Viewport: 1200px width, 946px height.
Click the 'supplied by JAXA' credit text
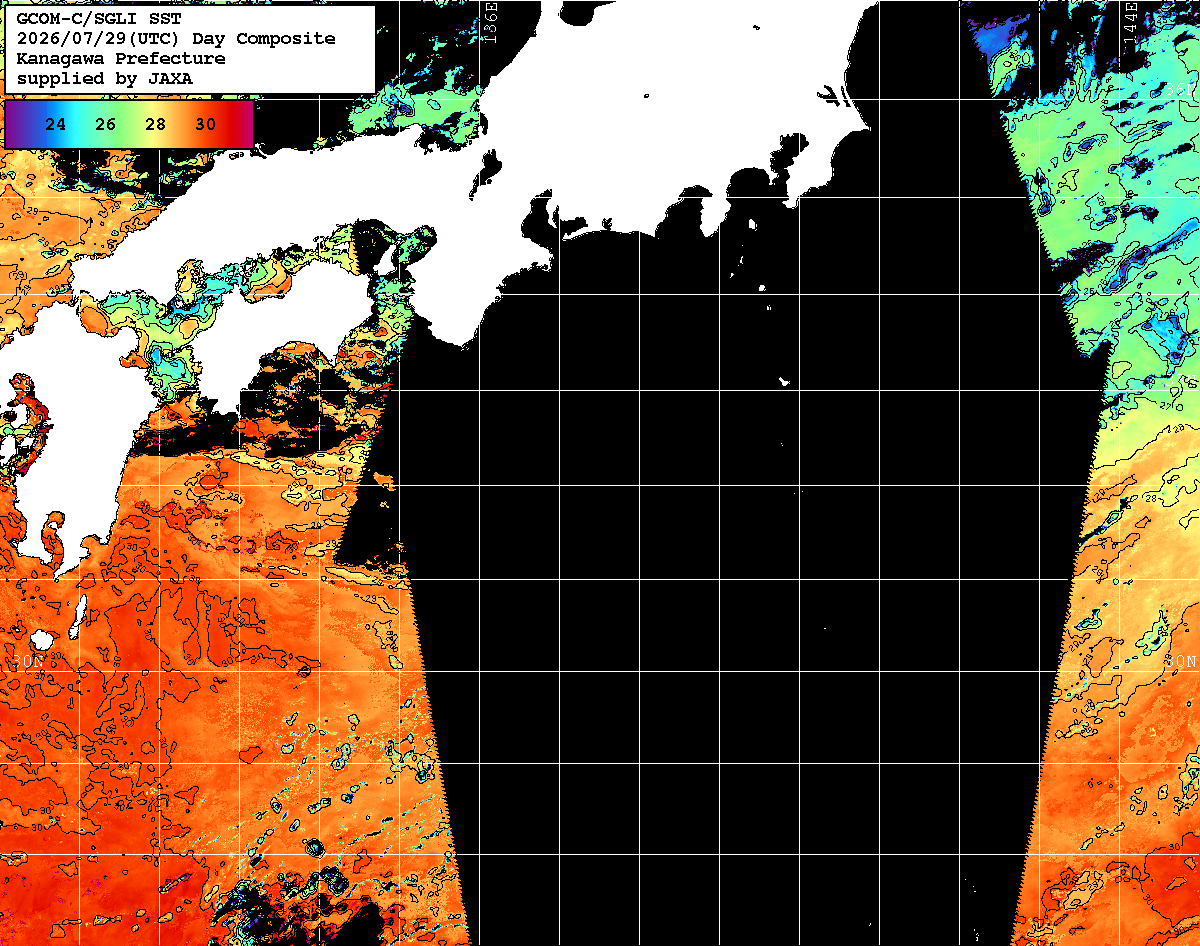[105, 78]
